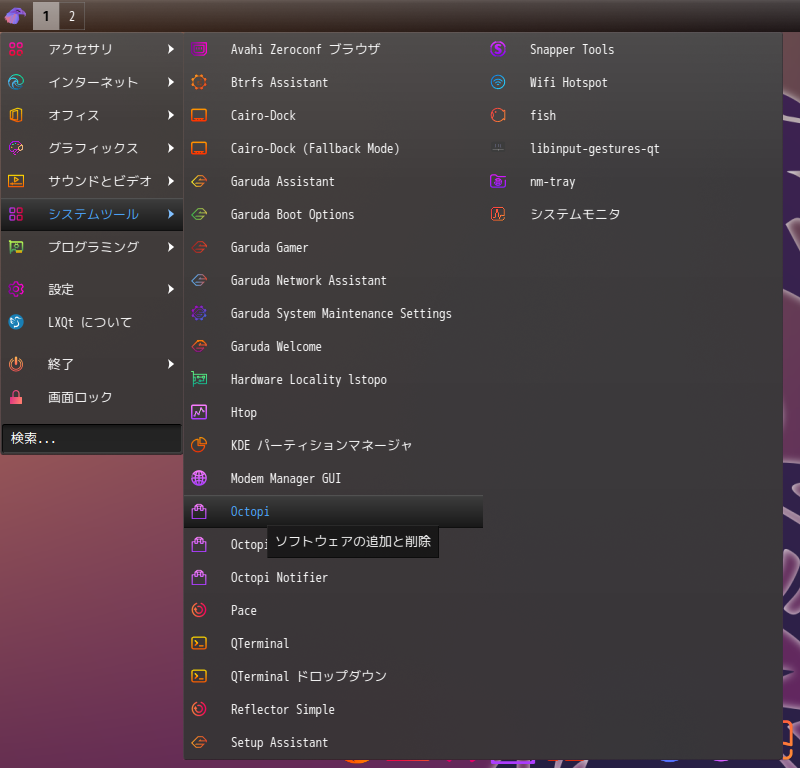Expand the プログラミング submenu arrow
800x768 pixels.
171,247
